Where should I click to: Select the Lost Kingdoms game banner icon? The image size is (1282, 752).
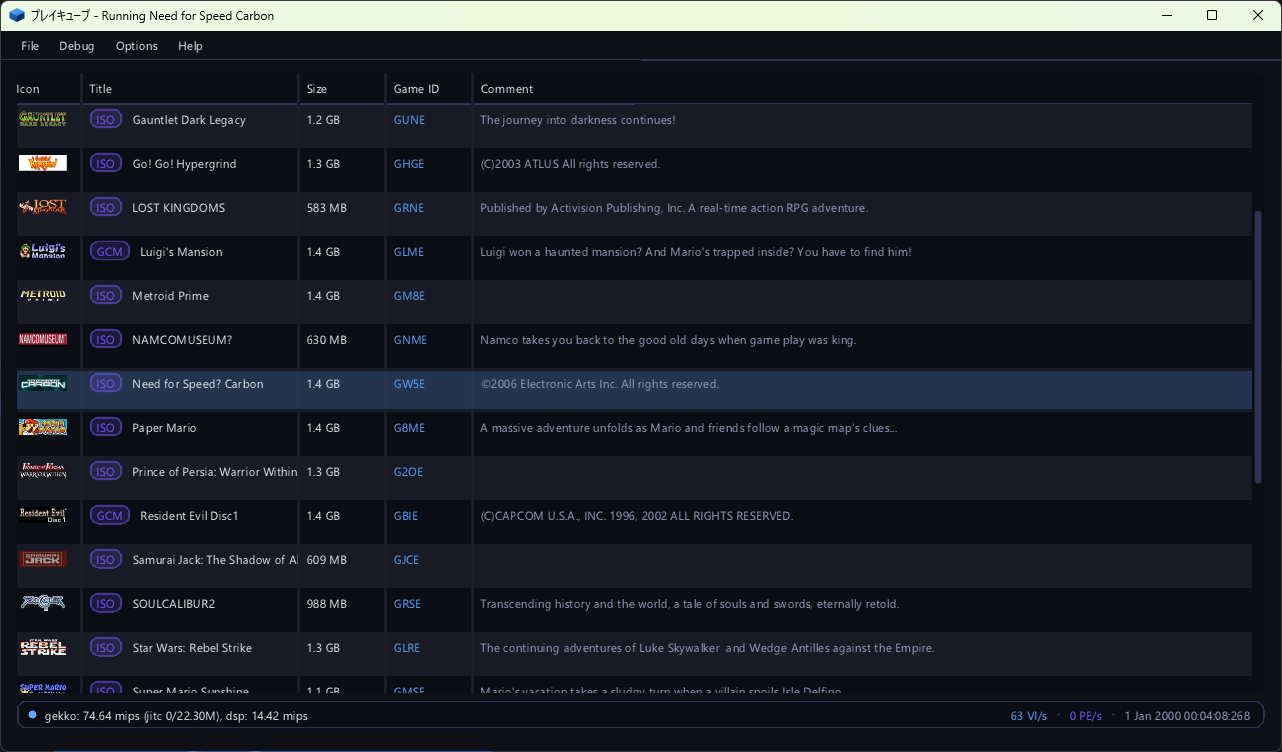coord(43,207)
